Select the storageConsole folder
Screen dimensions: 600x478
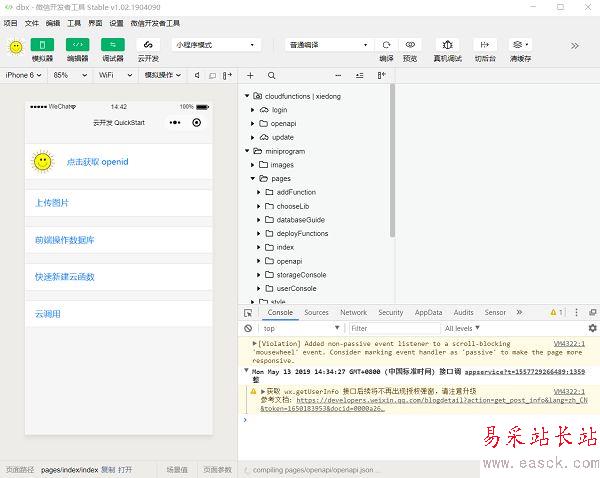[301, 275]
